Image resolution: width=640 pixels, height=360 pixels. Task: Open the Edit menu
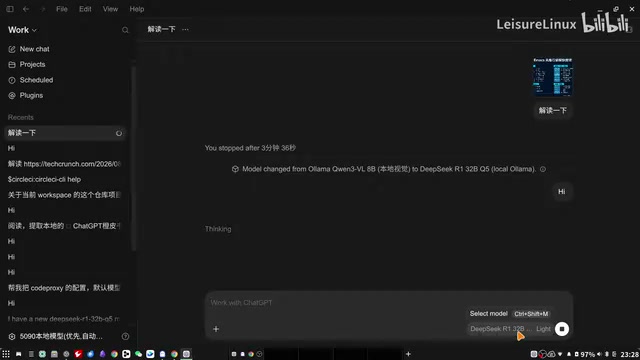(x=85, y=9)
